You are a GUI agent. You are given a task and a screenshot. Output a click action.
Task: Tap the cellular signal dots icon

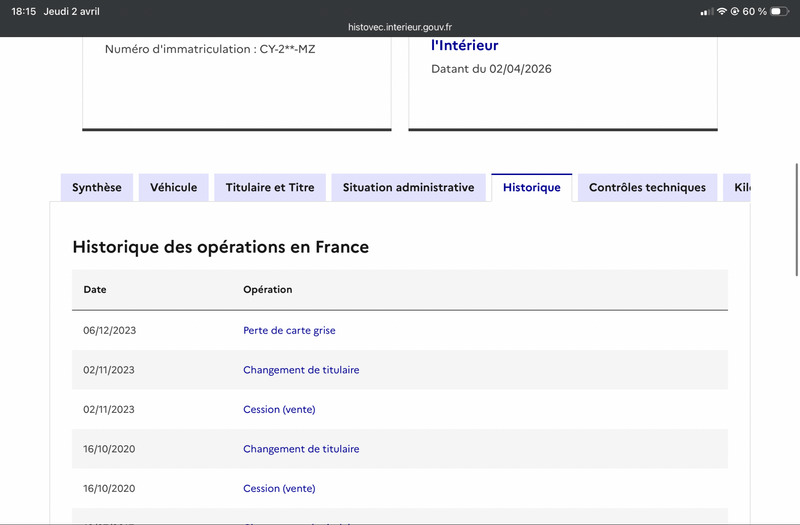707,11
